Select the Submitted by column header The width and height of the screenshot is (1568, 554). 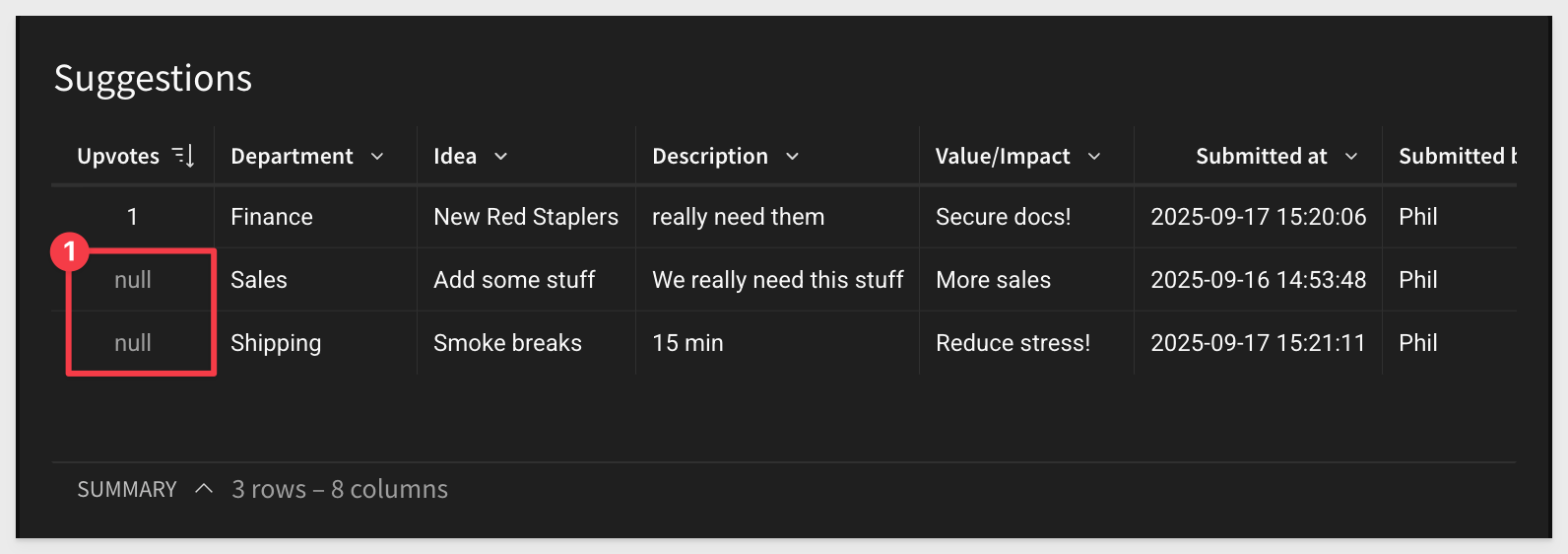pyautogui.click(x=1456, y=157)
